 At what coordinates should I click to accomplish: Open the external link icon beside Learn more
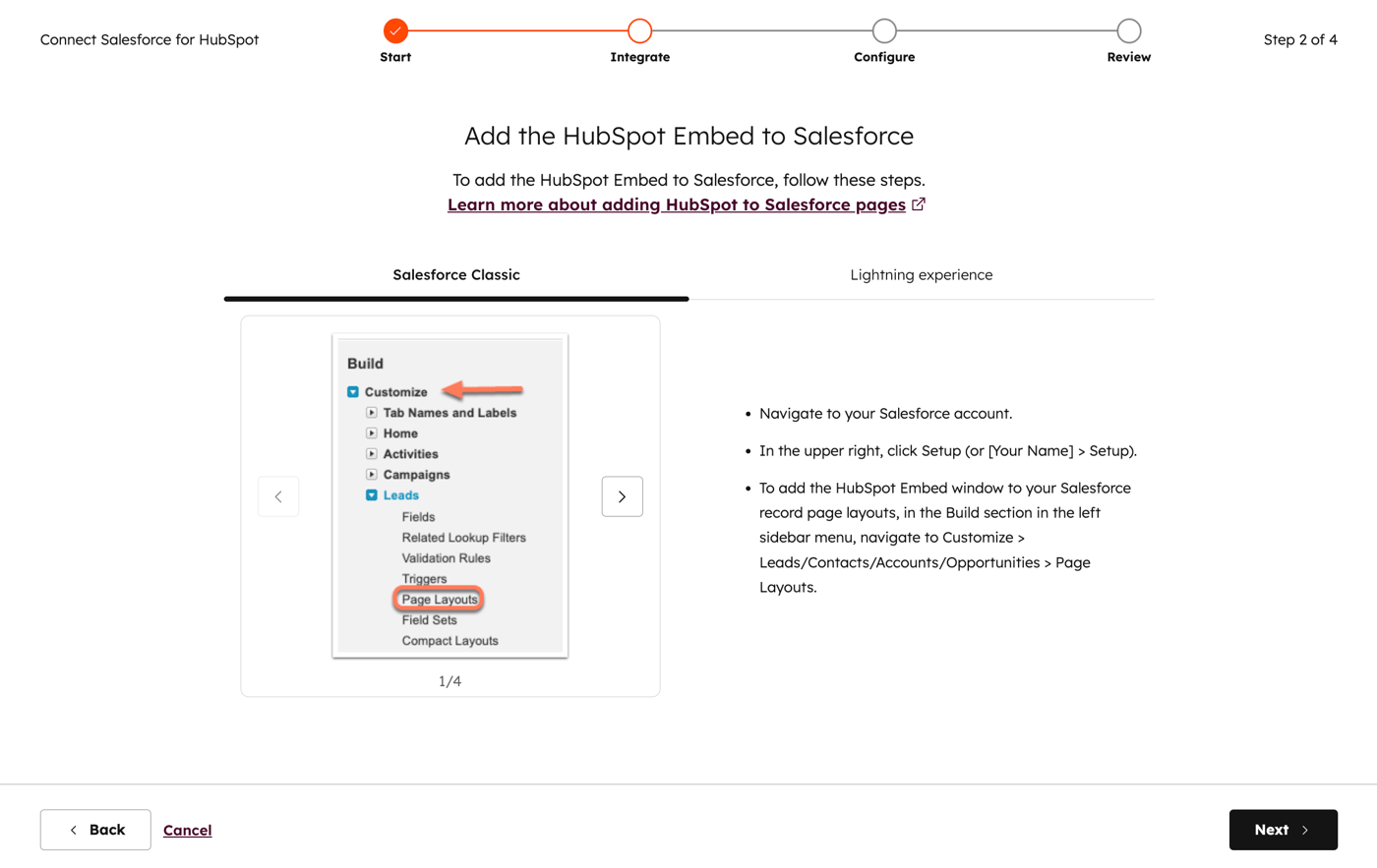pyautogui.click(x=919, y=203)
